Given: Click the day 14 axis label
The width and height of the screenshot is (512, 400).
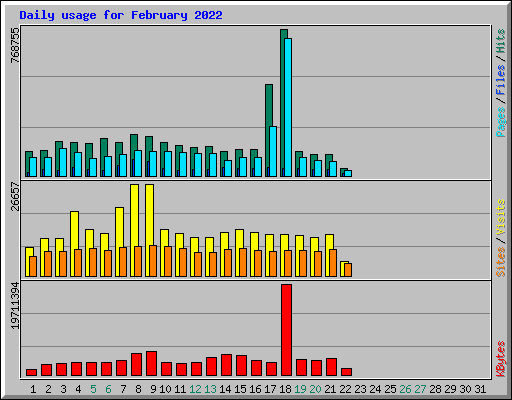Looking at the screenshot, I should [225, 389].
